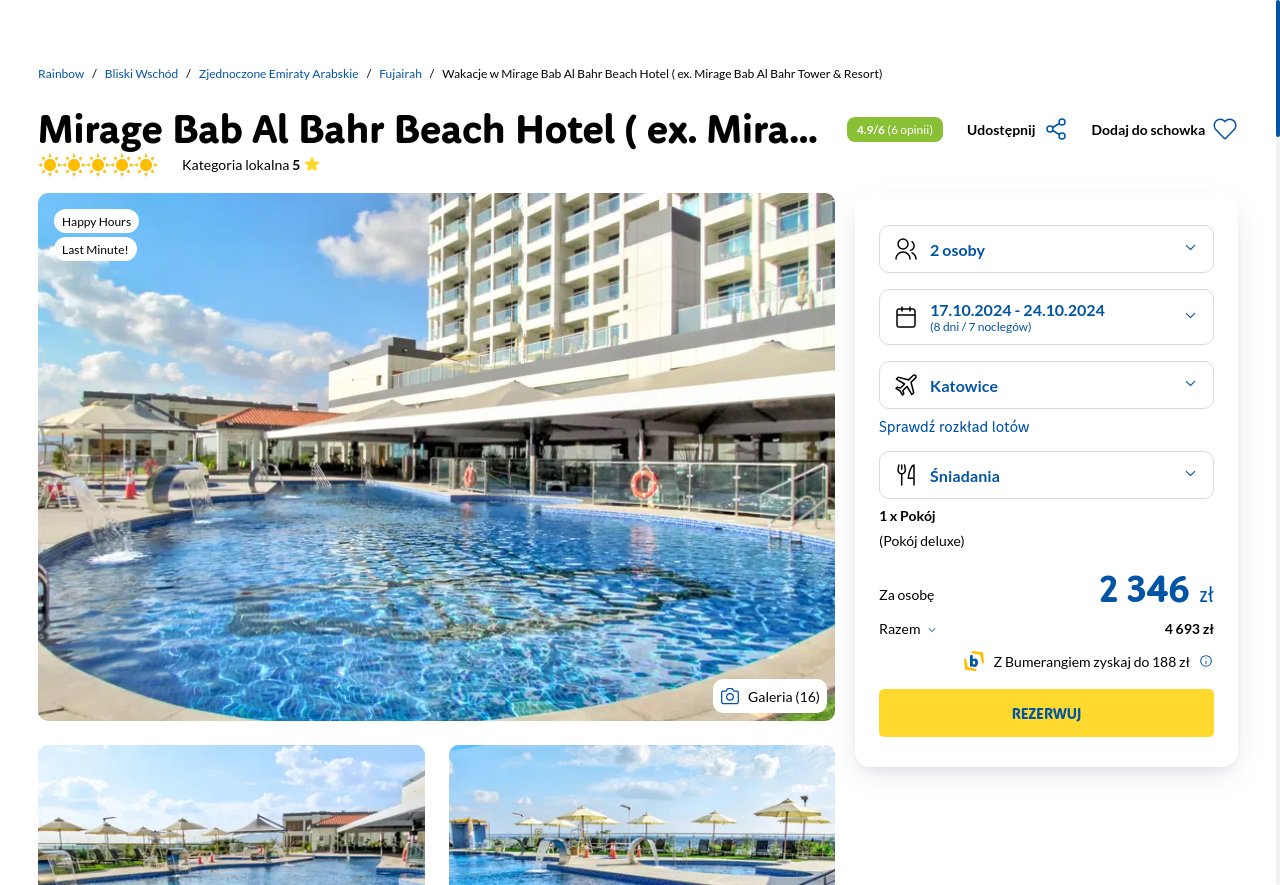The image size is (1280, 885).
Task: Click the cutlery icon beside Śniadania
Action: (x=906, y=475)
